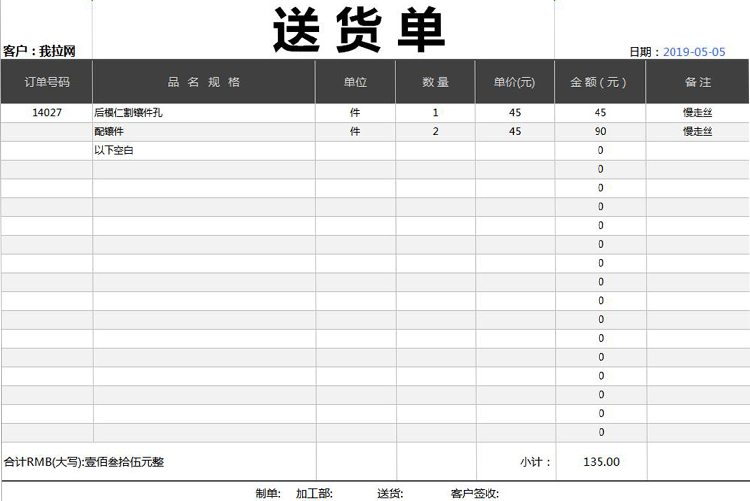Viewport: 750px width, 501px height.
Task: Click the 加工部 footer label
Action: tap(314, 493)
